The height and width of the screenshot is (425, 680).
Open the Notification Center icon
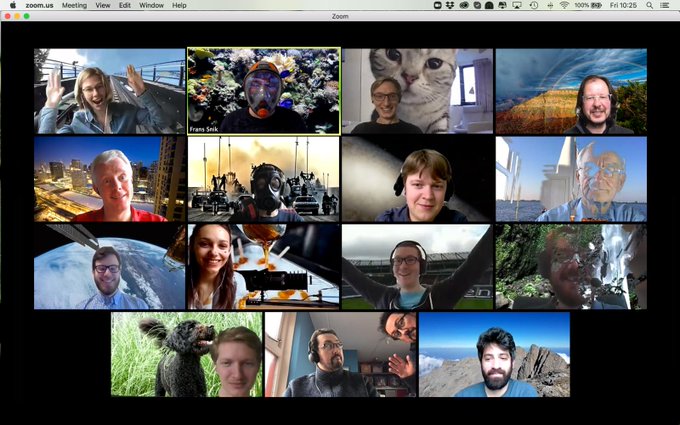[x=665, y=5]
